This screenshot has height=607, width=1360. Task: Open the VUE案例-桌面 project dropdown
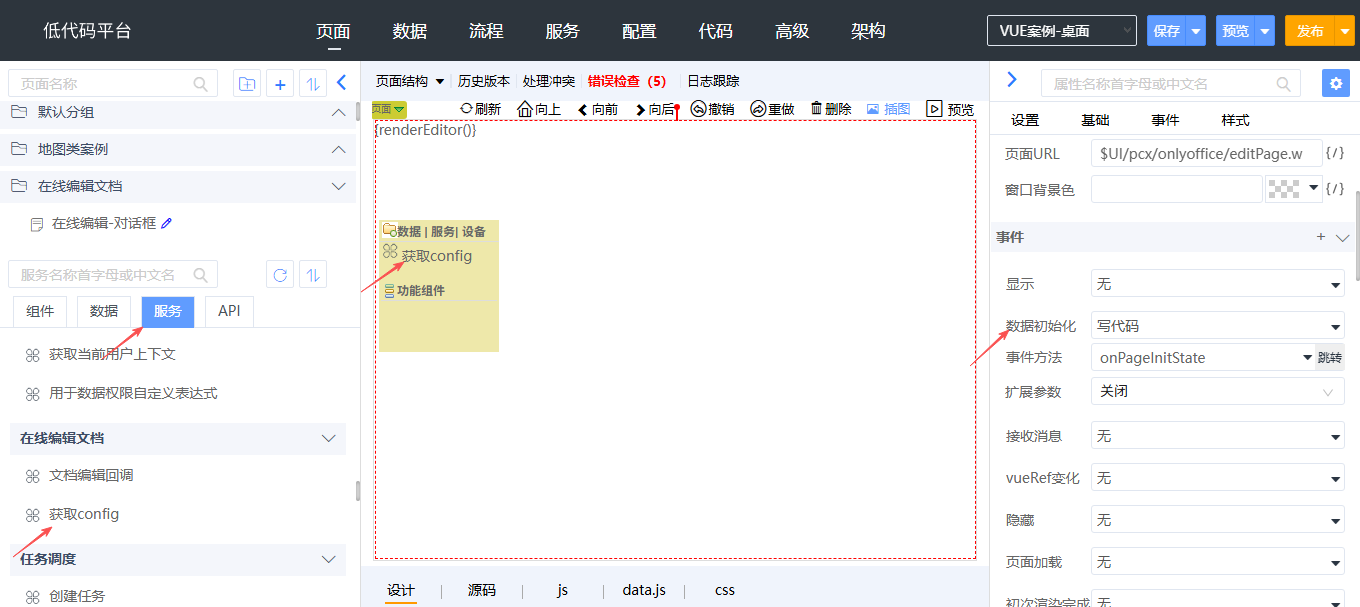(1061, 31)
